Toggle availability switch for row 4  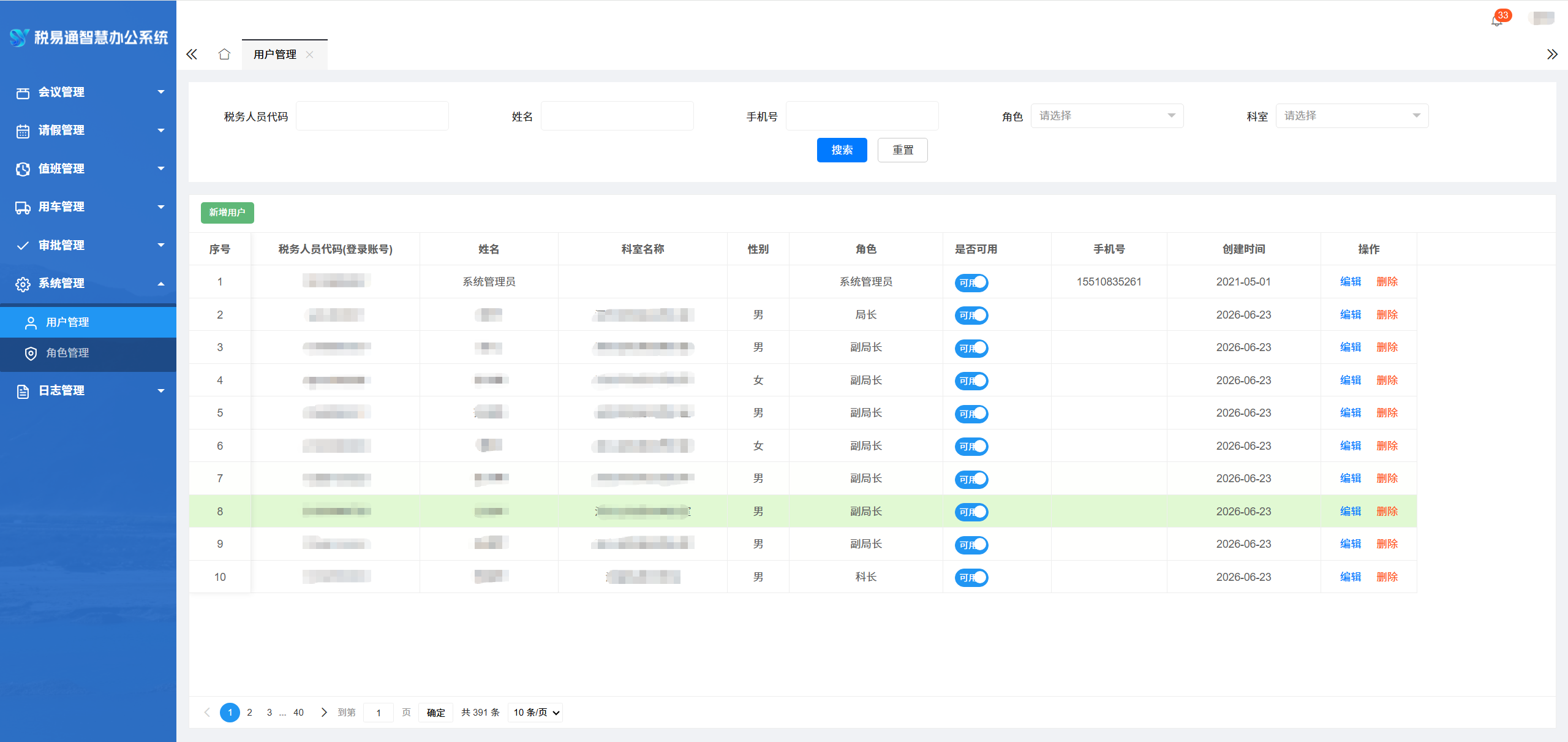pos(971,380)
